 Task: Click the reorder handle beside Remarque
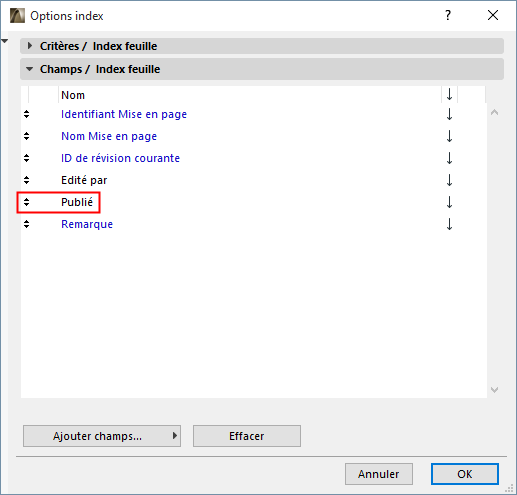[26, 224]
